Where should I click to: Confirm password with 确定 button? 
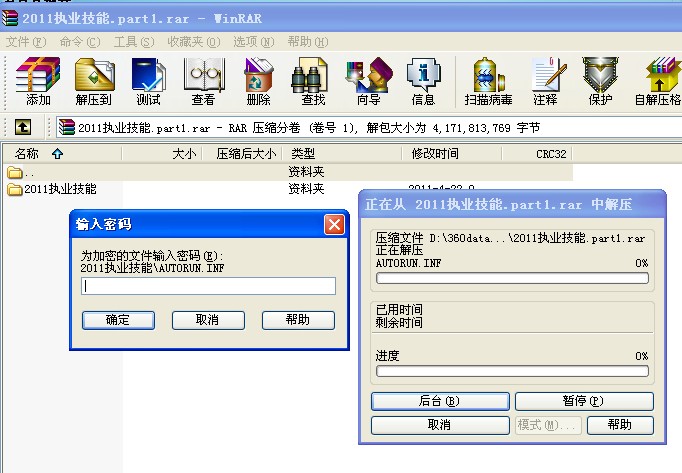click(x=118, y=320)
